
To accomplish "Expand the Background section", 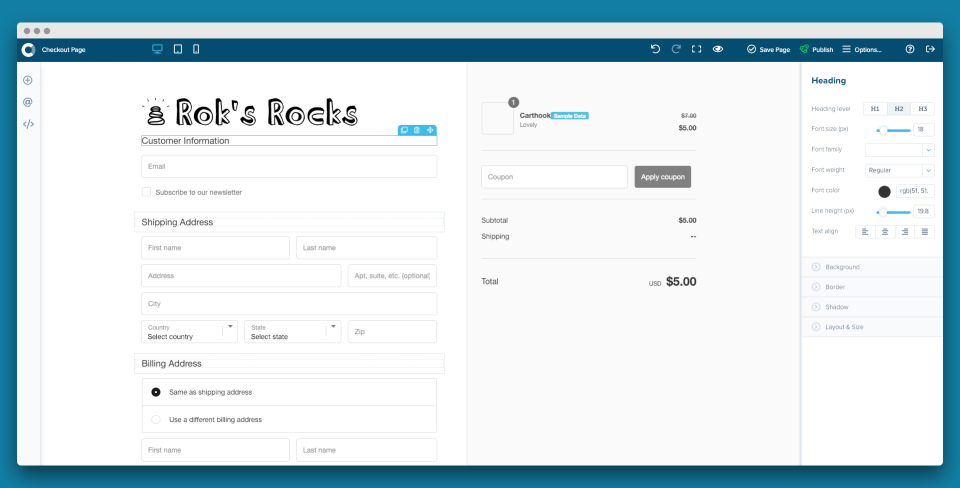I will 872,267.
